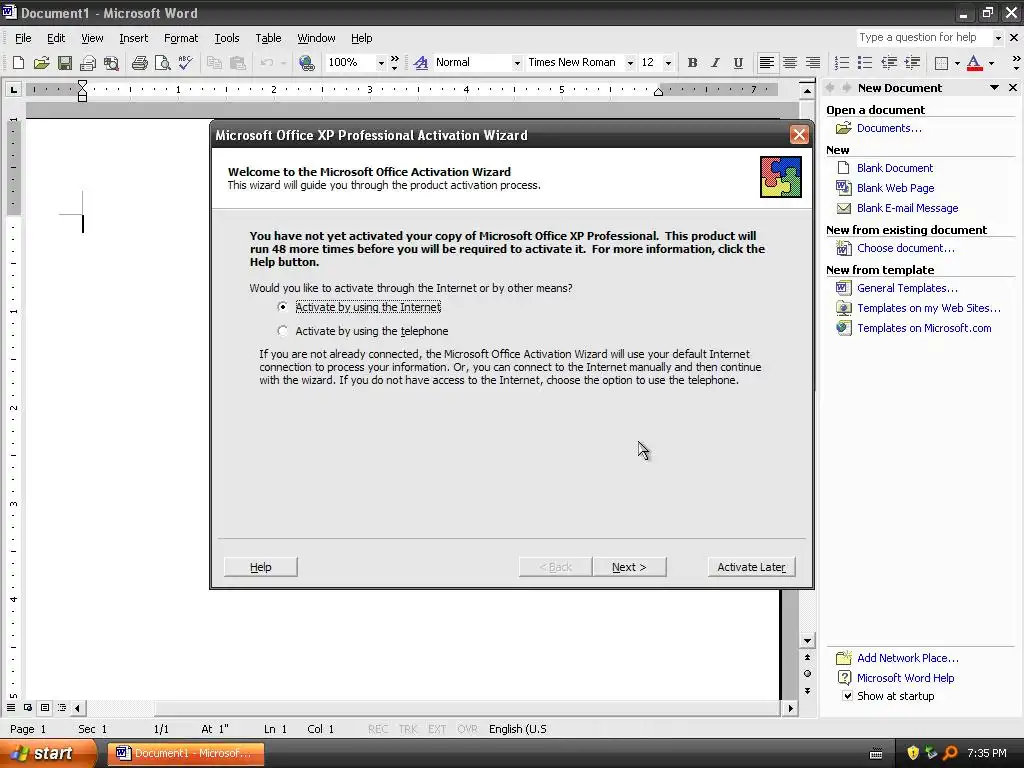Open Templates on Microsoft.com link
The image size is (1024, 768).
pyautogui.click(x=924, y=328)
